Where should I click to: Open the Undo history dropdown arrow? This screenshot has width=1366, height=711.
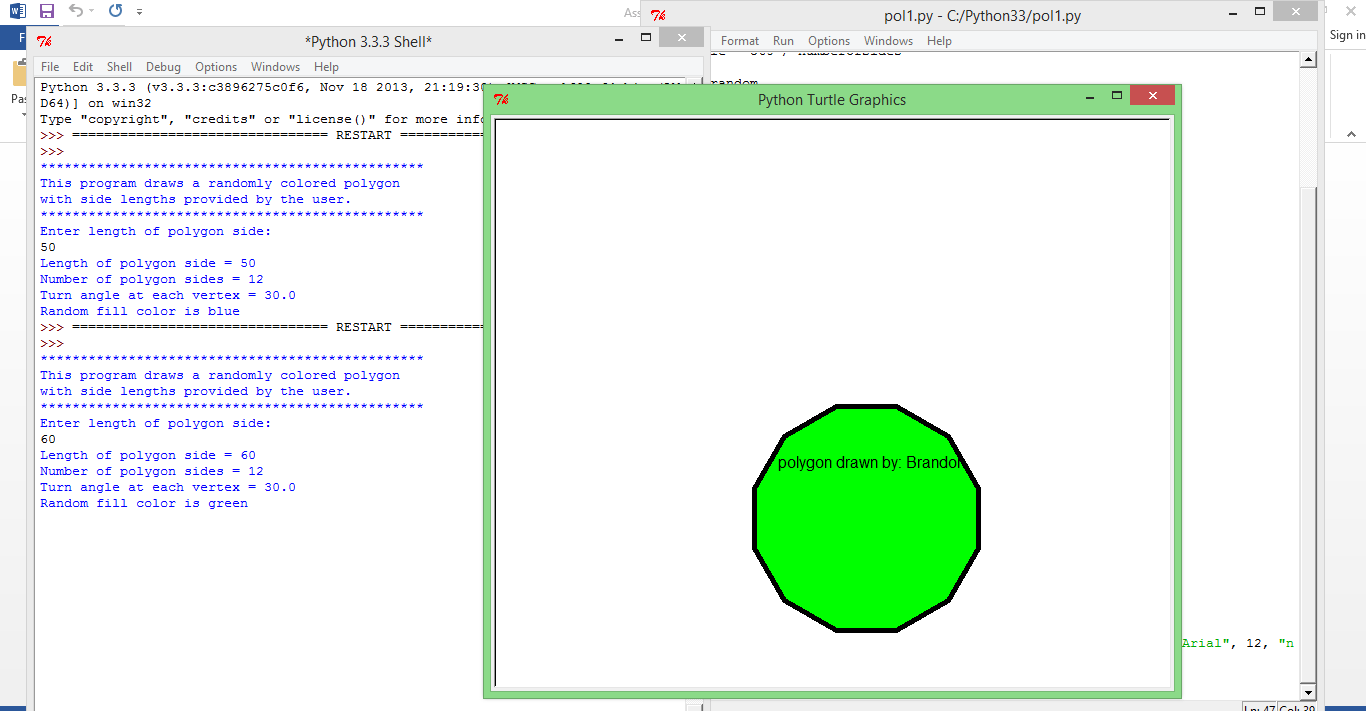(x=91, y=10)
